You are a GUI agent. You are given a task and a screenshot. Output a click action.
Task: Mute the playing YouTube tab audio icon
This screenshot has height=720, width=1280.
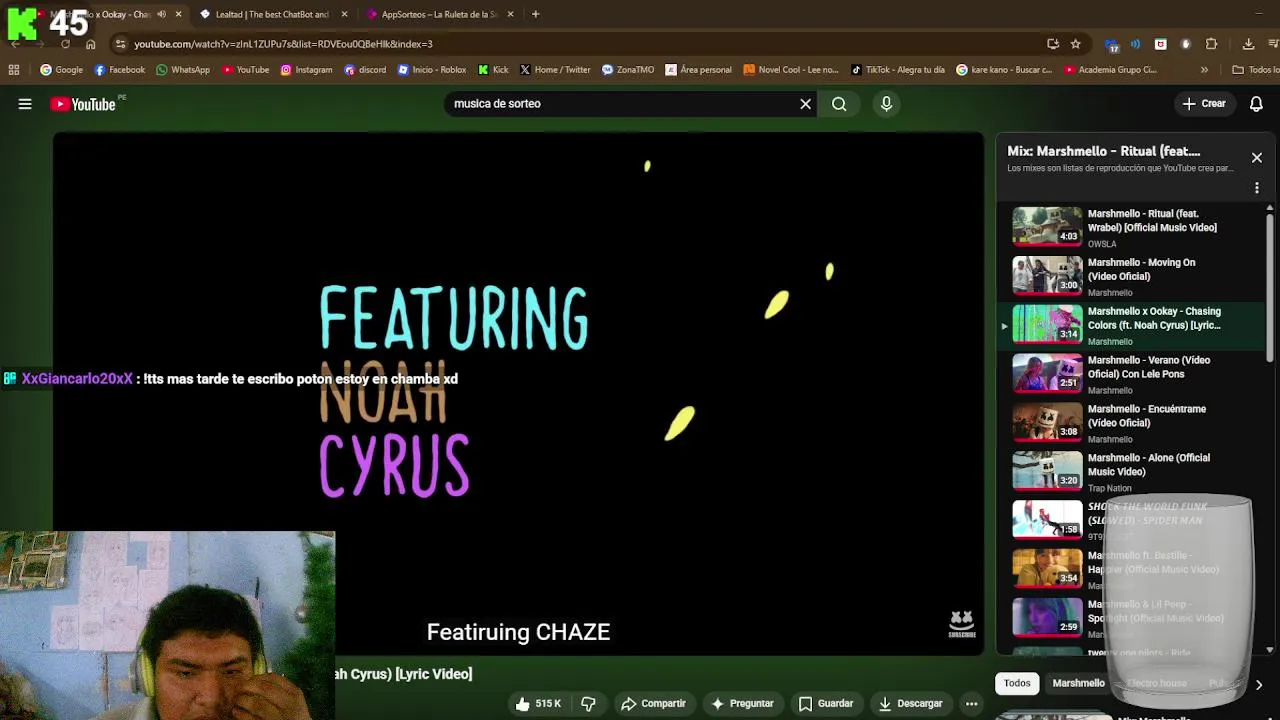[x=161, y=14]
